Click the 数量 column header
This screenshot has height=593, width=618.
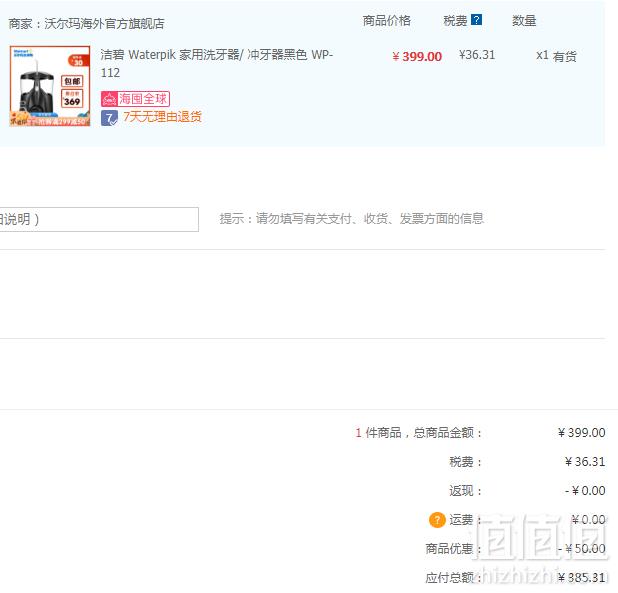[x=524, y=20]
